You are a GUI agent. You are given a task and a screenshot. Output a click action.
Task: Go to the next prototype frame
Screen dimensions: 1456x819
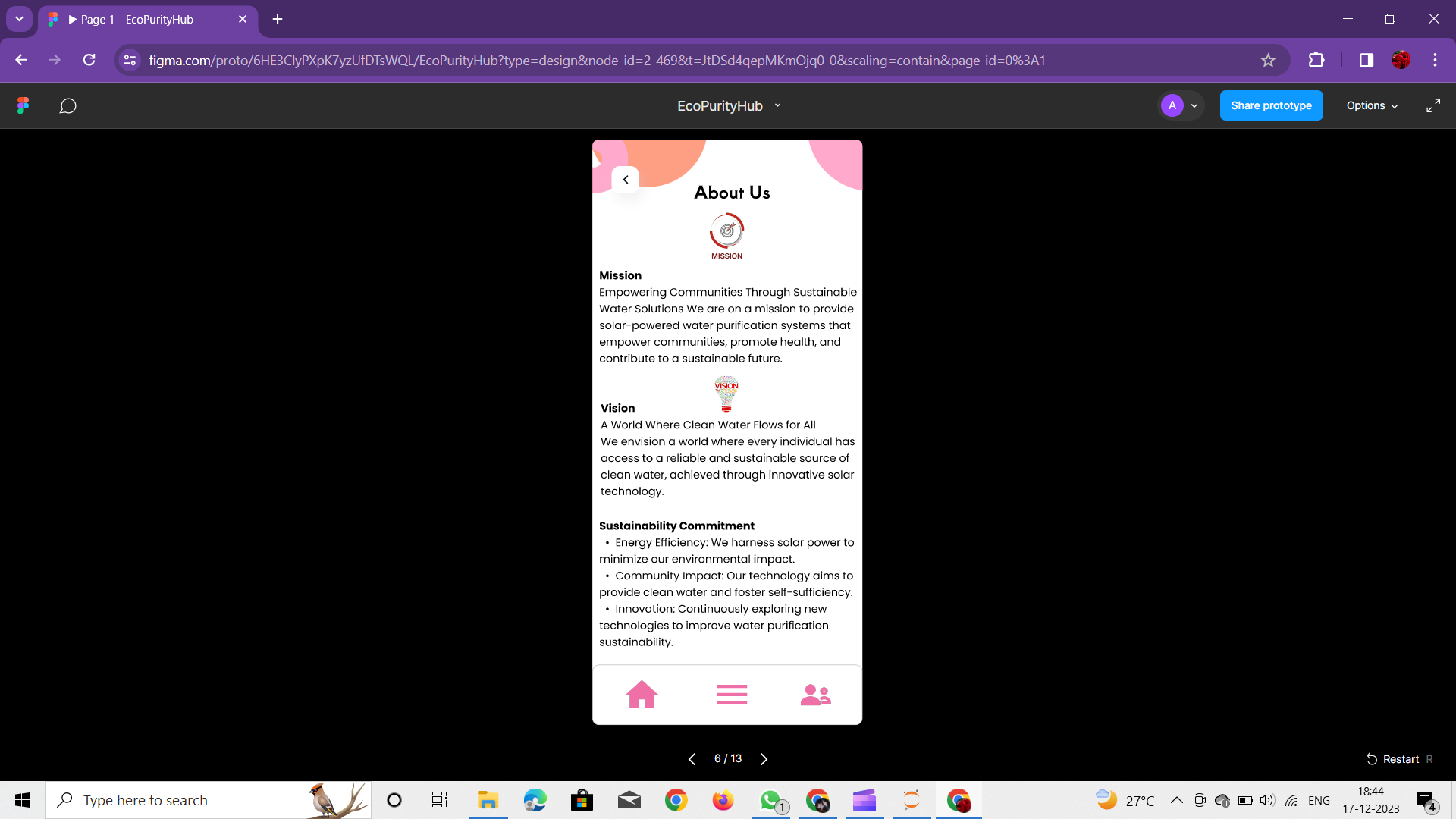[764, 759]
